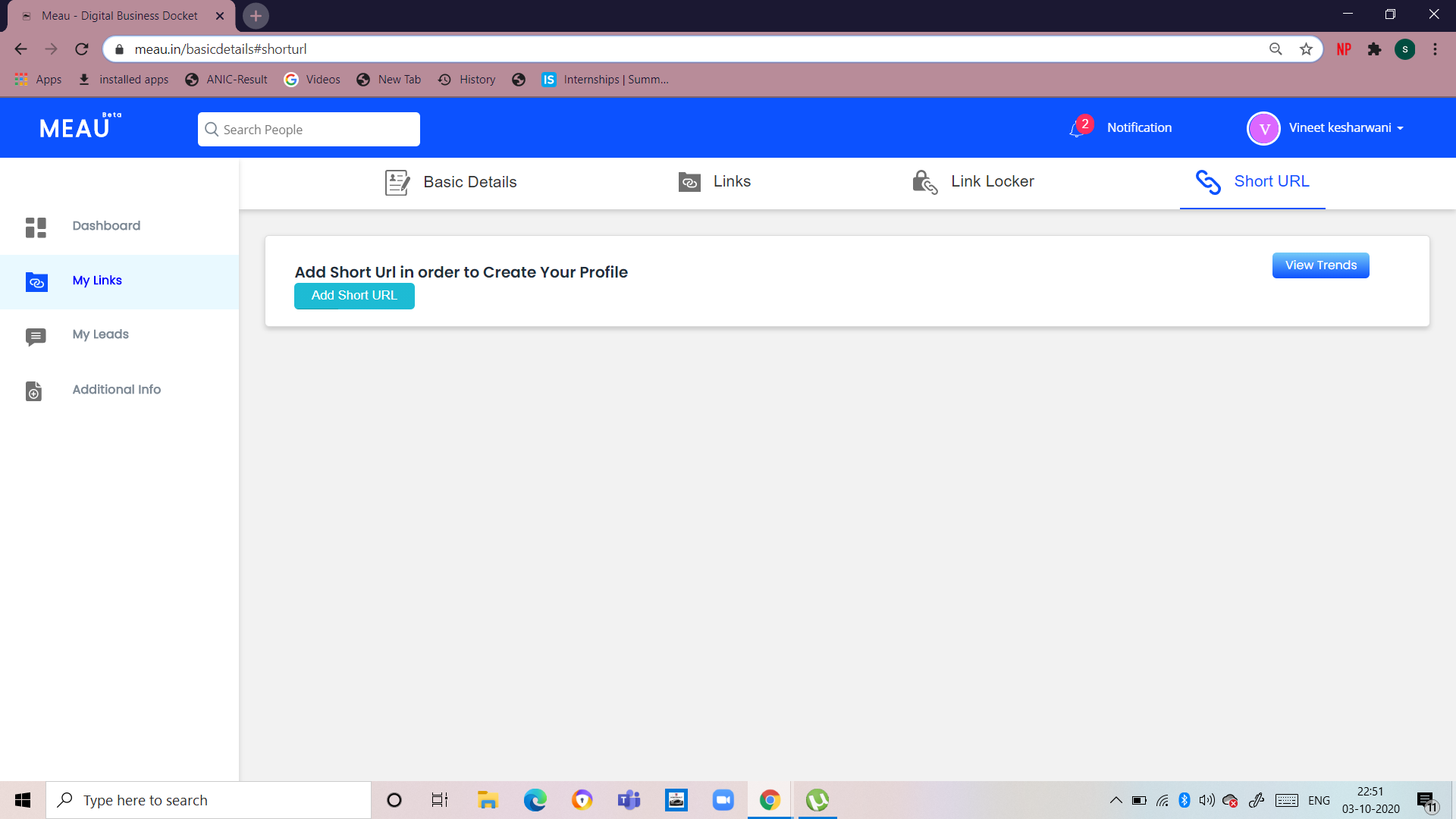1456x819 pixels.
Task: Open Windows Start menu
Action: tap(23, 800)
